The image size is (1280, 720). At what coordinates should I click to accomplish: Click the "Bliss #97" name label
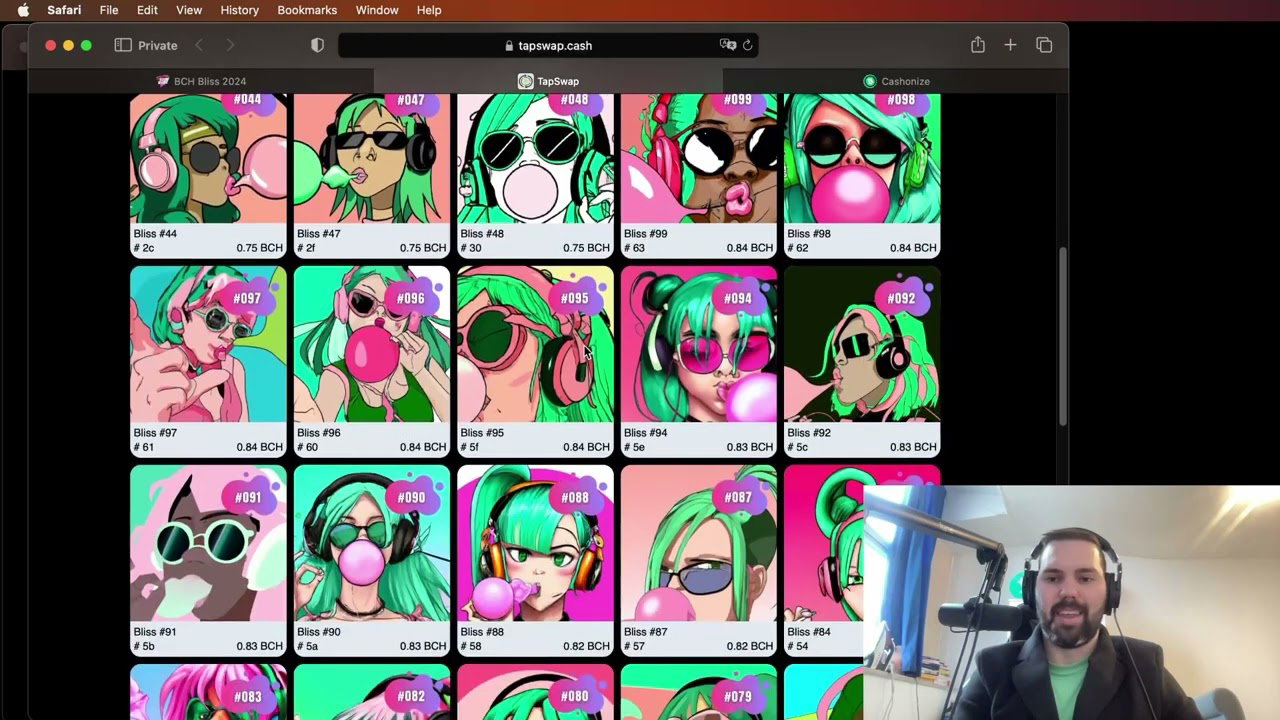[x=155, y=433]
